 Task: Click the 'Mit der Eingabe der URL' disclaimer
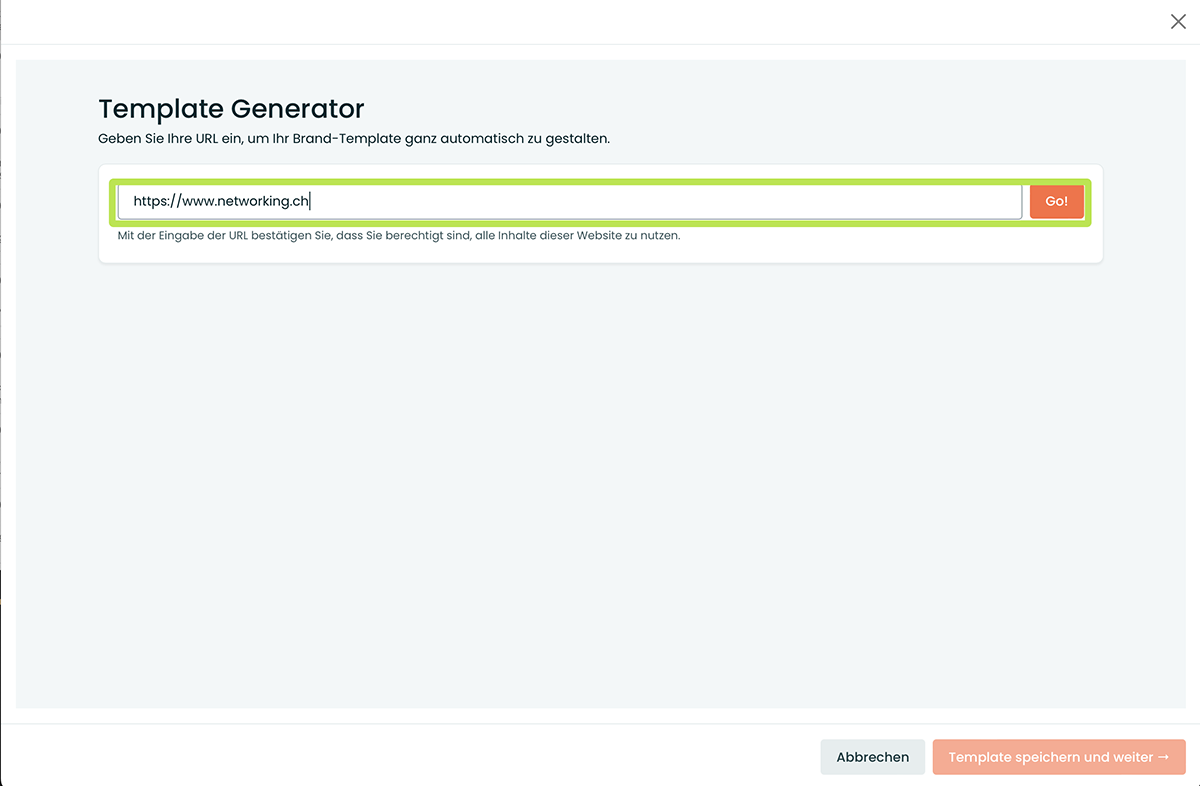[398, 236]
